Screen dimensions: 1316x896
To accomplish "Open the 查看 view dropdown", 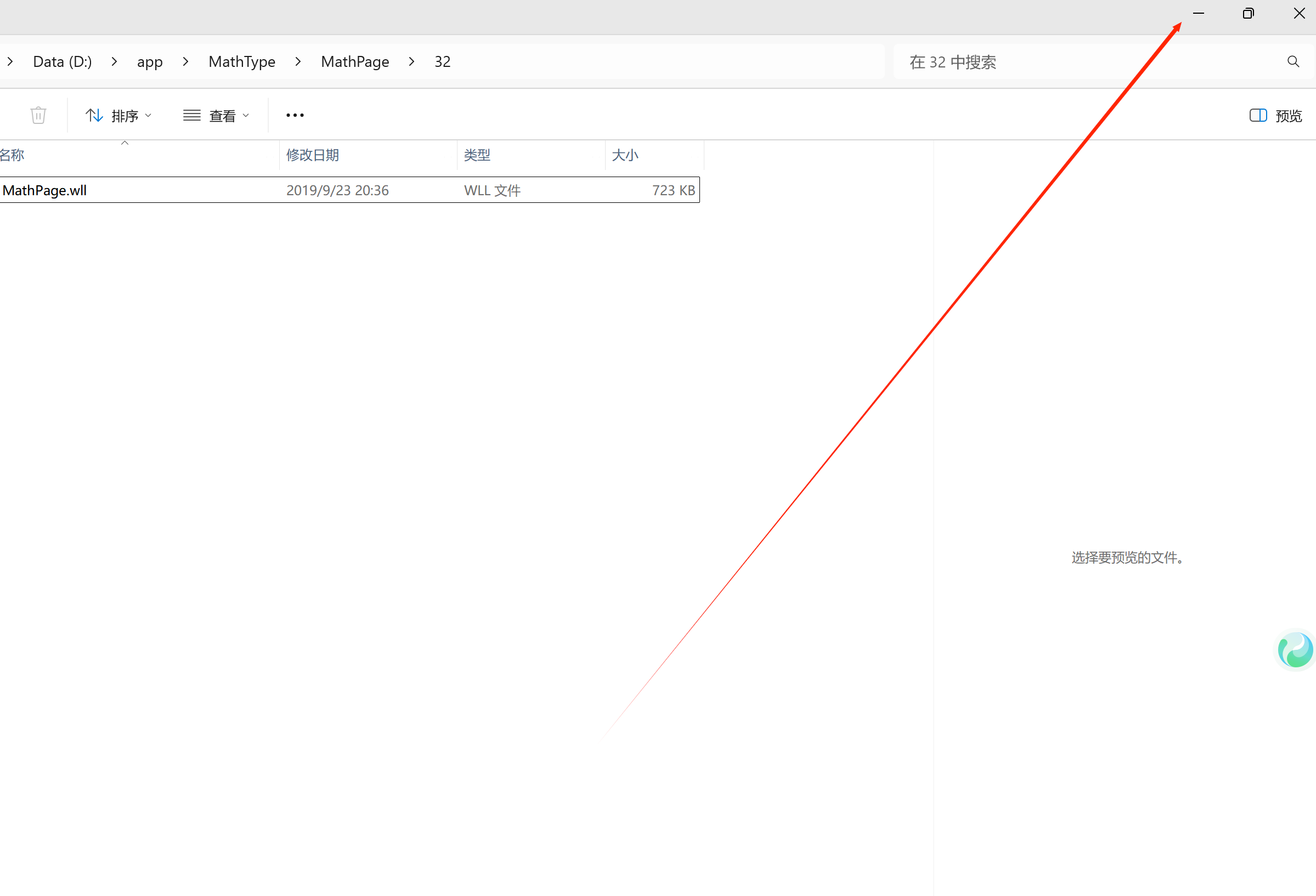I will (x=216, y=116).
